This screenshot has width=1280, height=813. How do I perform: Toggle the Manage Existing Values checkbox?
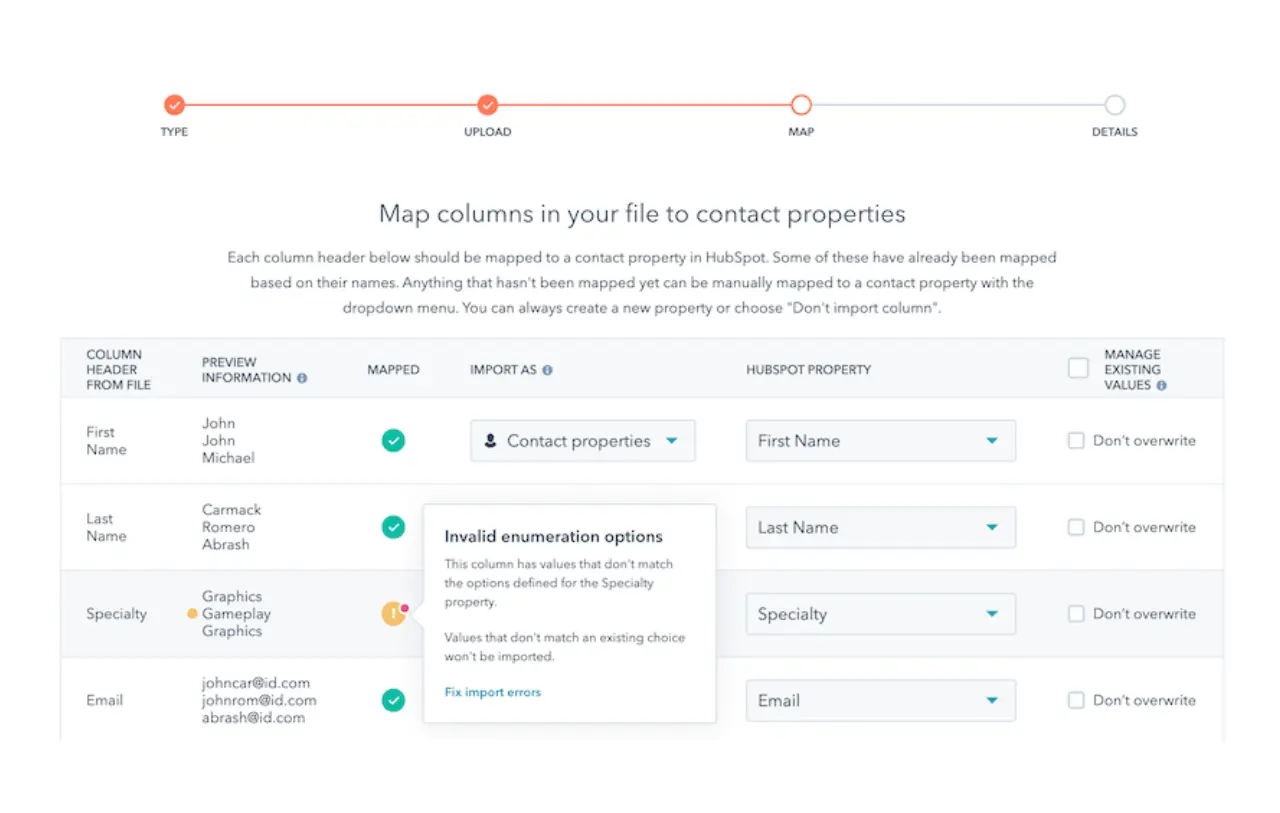pos(1077,368)
